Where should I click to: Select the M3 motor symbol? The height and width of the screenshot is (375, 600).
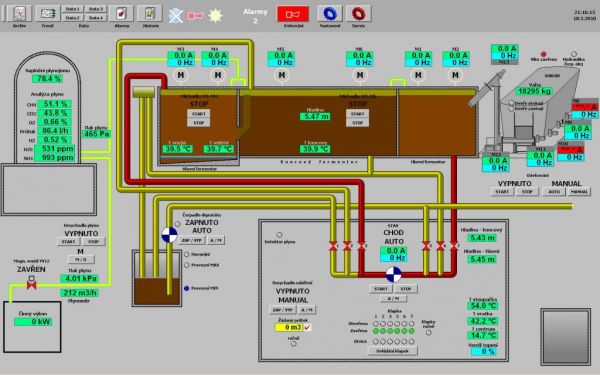[181, 75]
